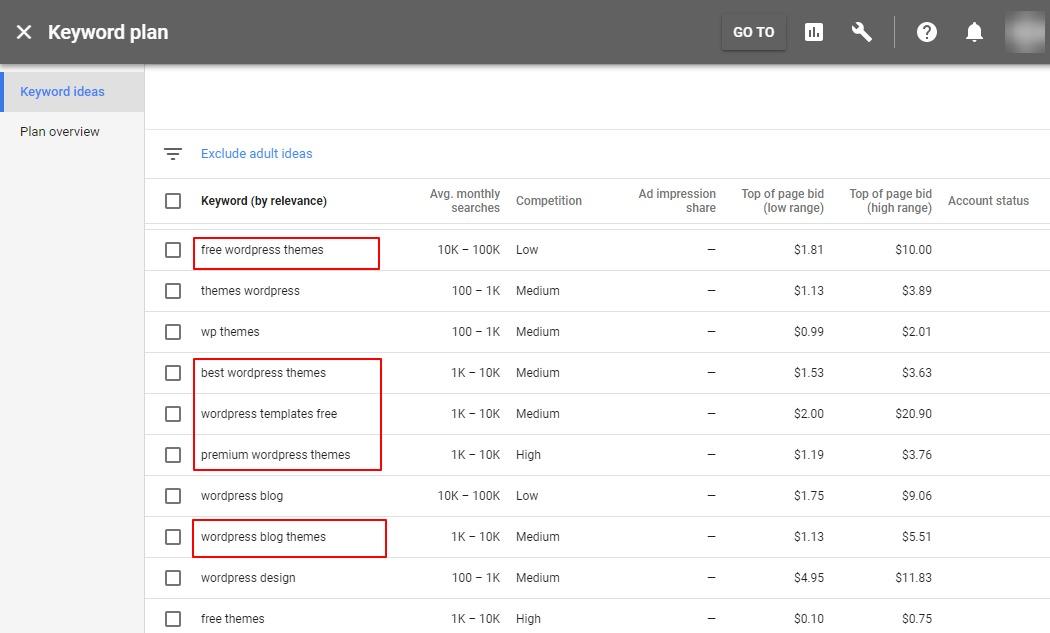Click the 'wordpress blog' keyword text
Viewport: 1050px width, 633px height.
242,496
